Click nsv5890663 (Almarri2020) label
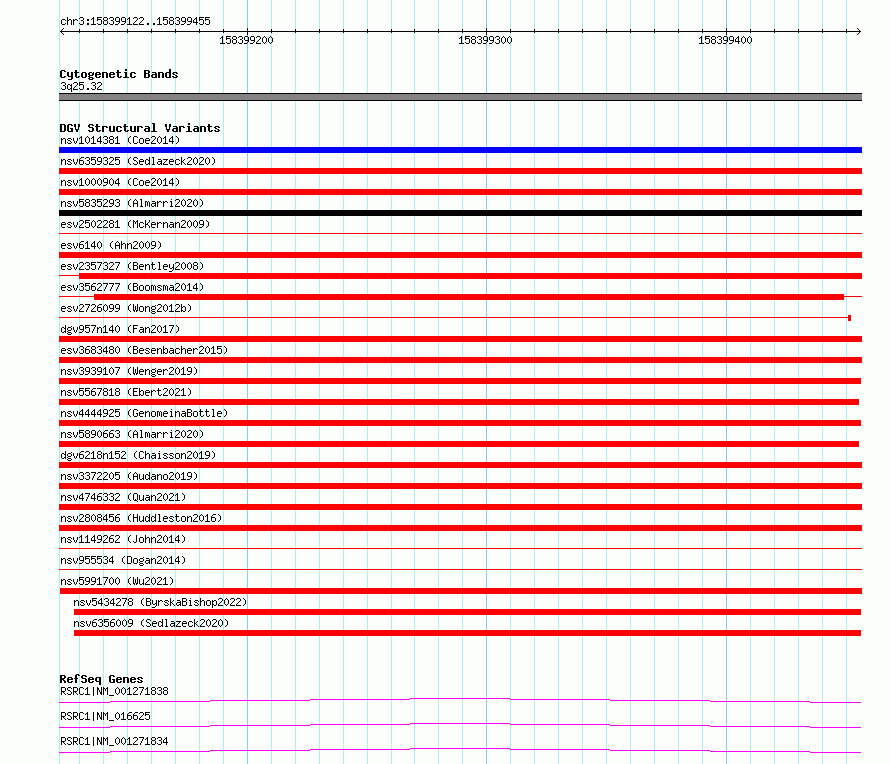This screenshot has height=764, width=890. (132, 434)
